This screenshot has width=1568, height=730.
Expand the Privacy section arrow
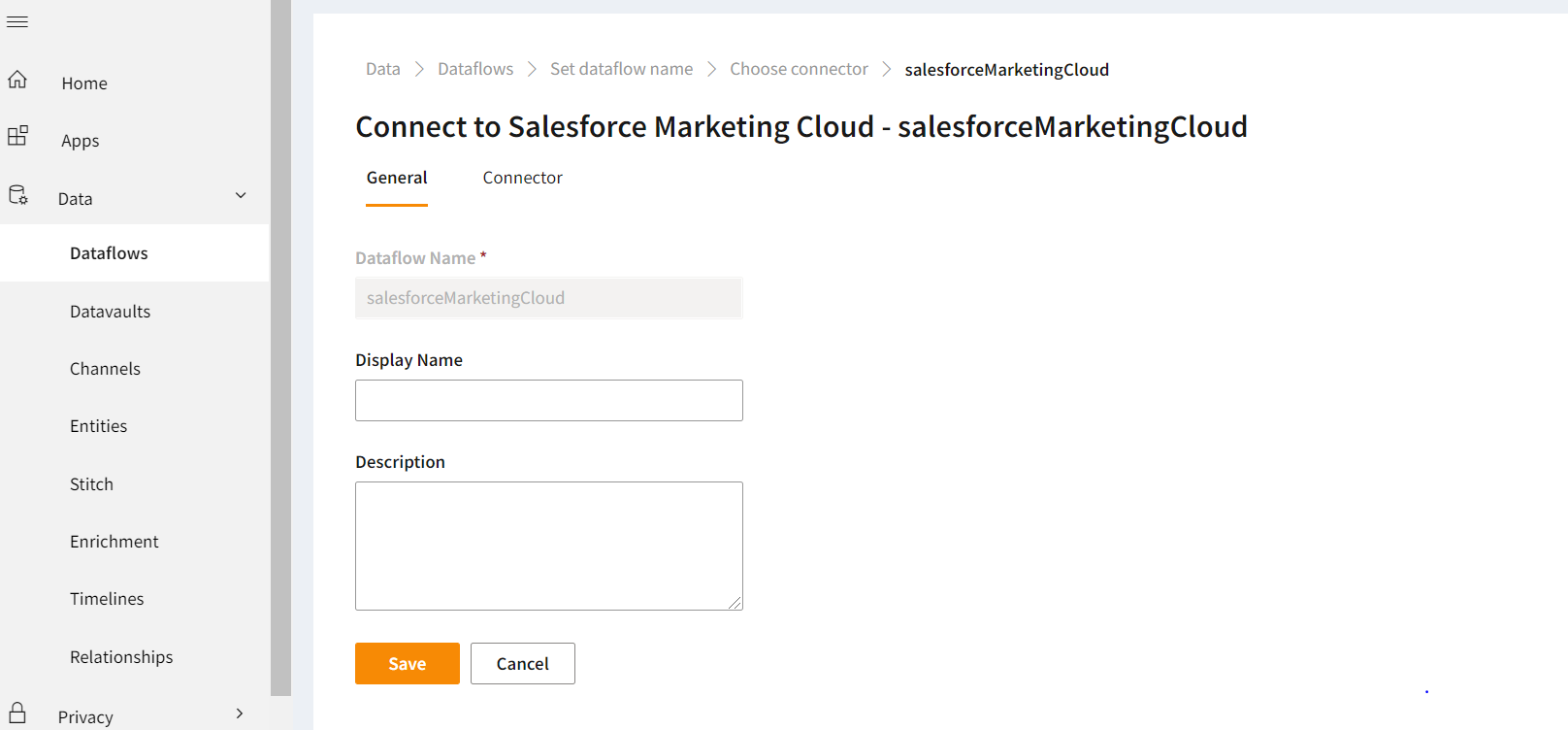(x=240, y=714)
